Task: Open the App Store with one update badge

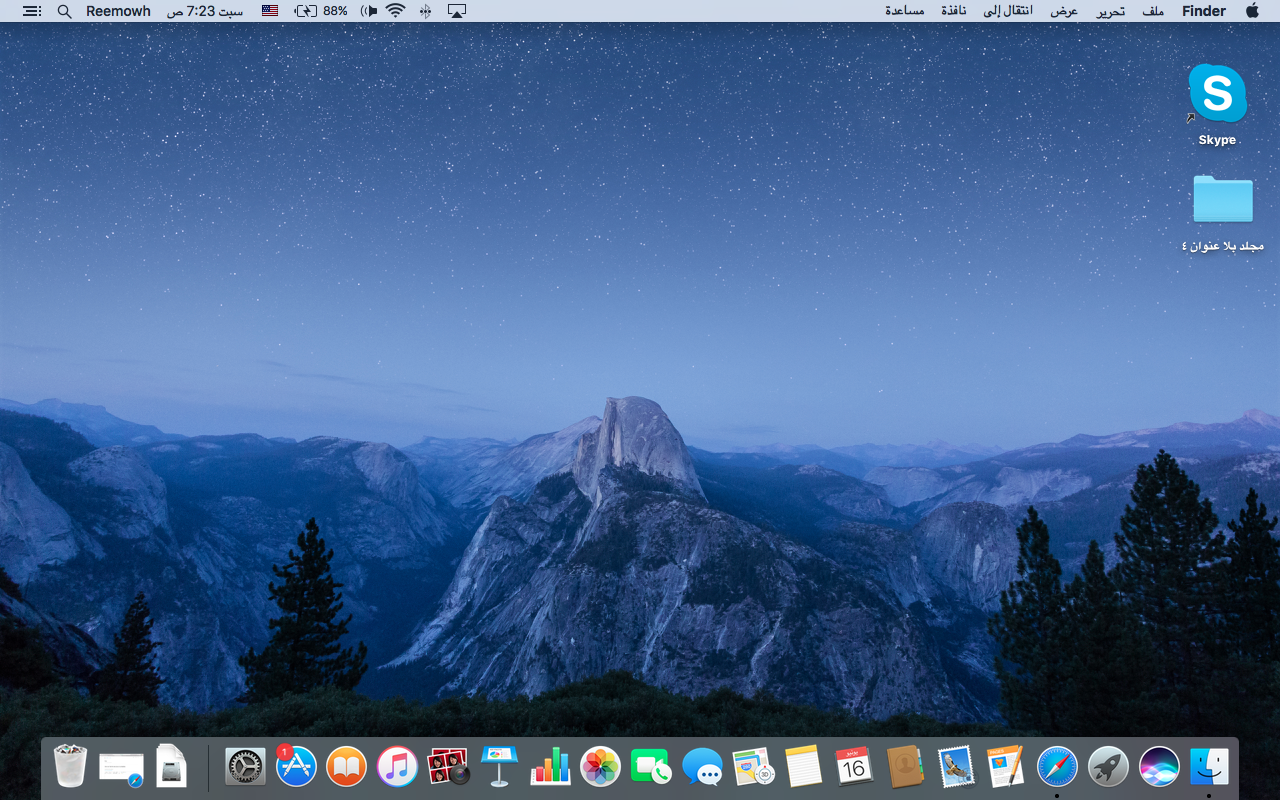Action: tap(296, 767)
